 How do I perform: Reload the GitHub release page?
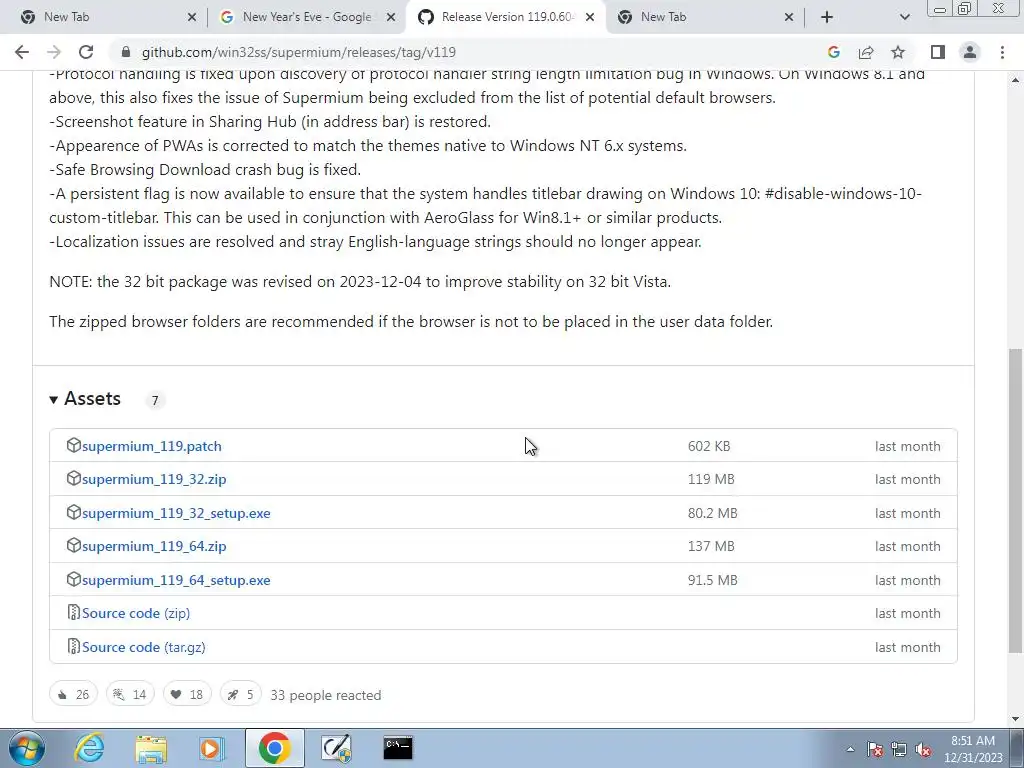[x=86, y=52]
